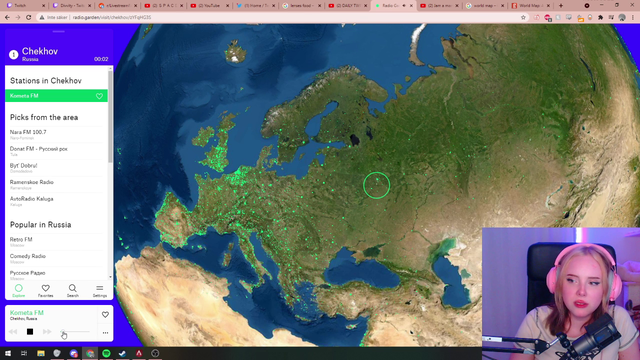Open the Windows Start menu
This screenshot has height=360, width=640.
[x=8, y=353]
